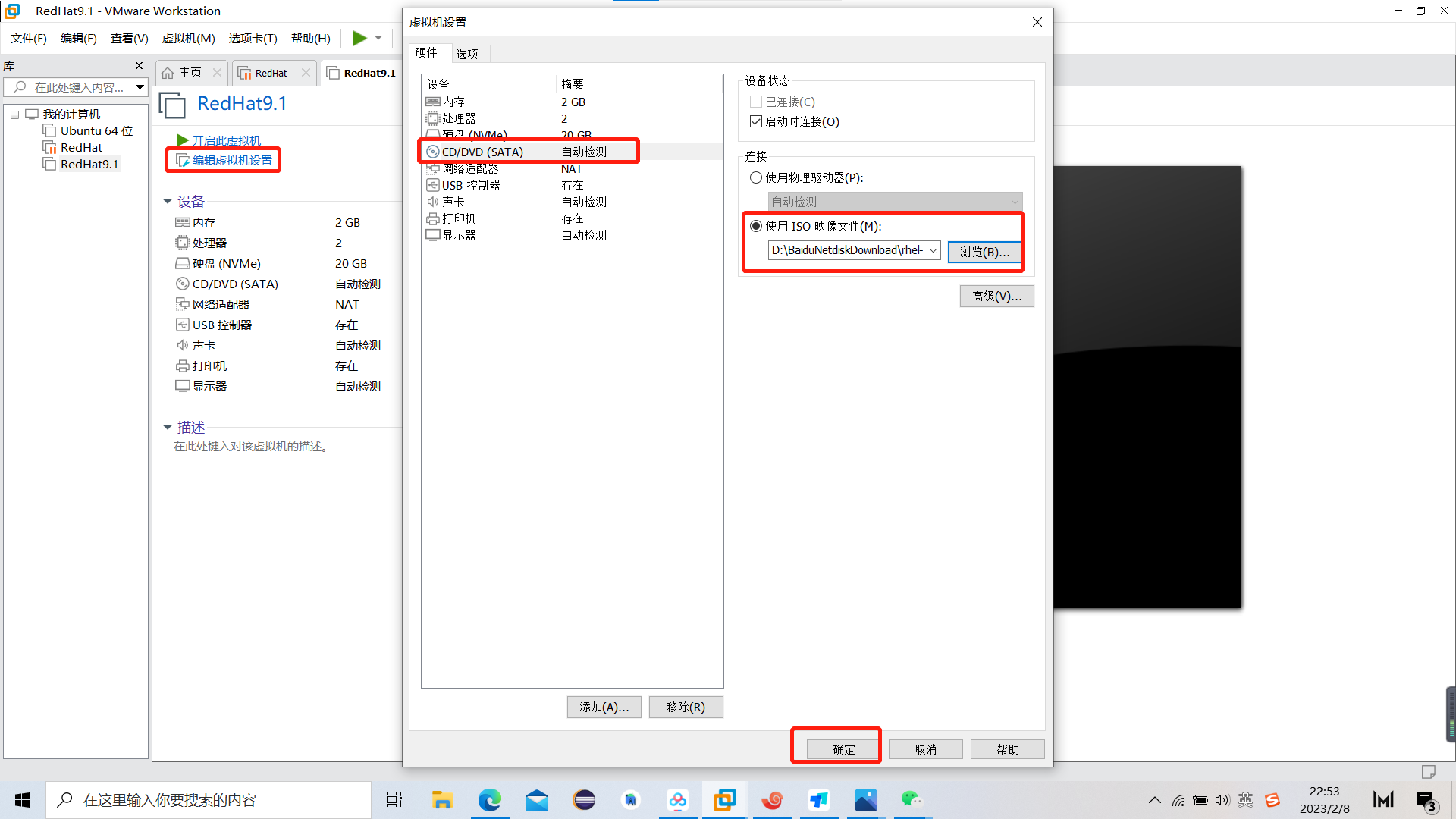Screen dimensions: 1456x819
Task: Show hidden tray icons chevron
Action: coord(1154,800)
